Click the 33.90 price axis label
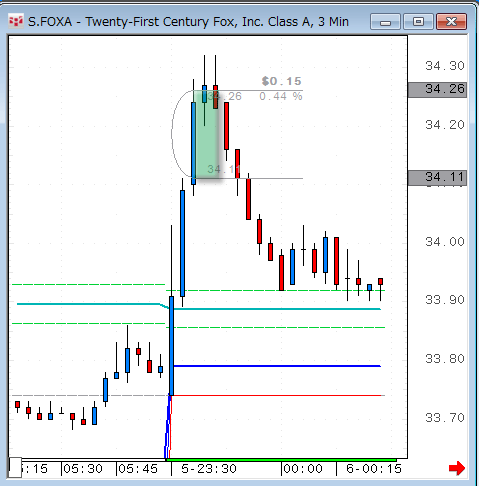The width and height of the screenshot is (479, 486). [x=445, y=300]
